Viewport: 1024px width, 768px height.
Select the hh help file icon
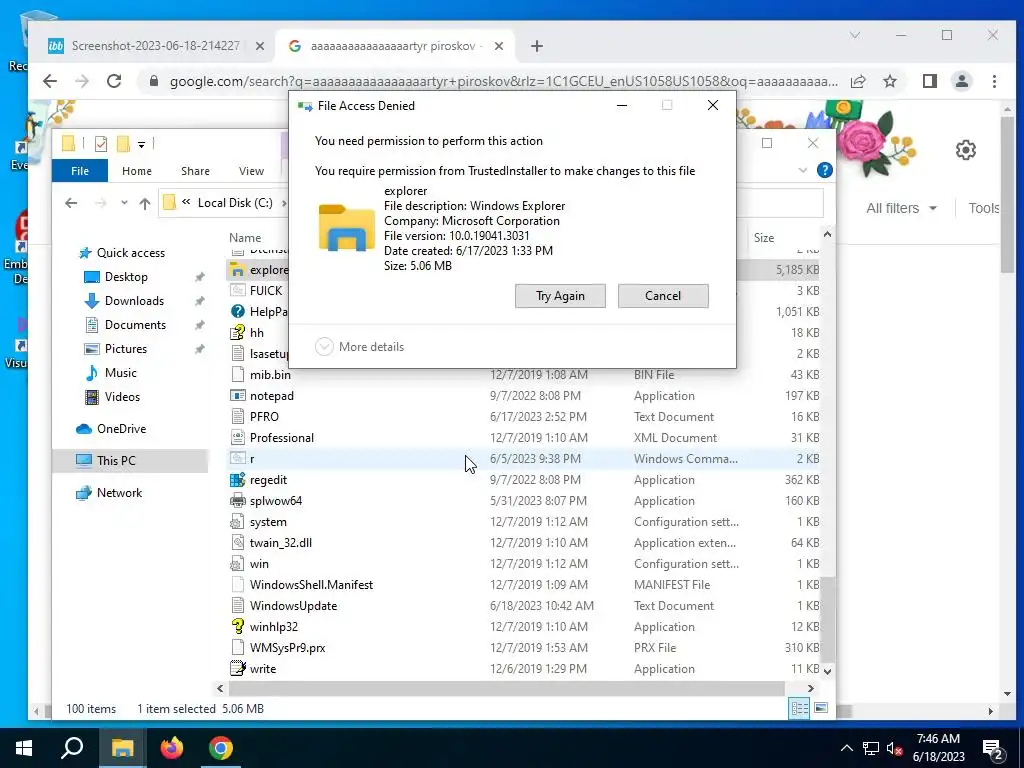[x=238, y=333]
